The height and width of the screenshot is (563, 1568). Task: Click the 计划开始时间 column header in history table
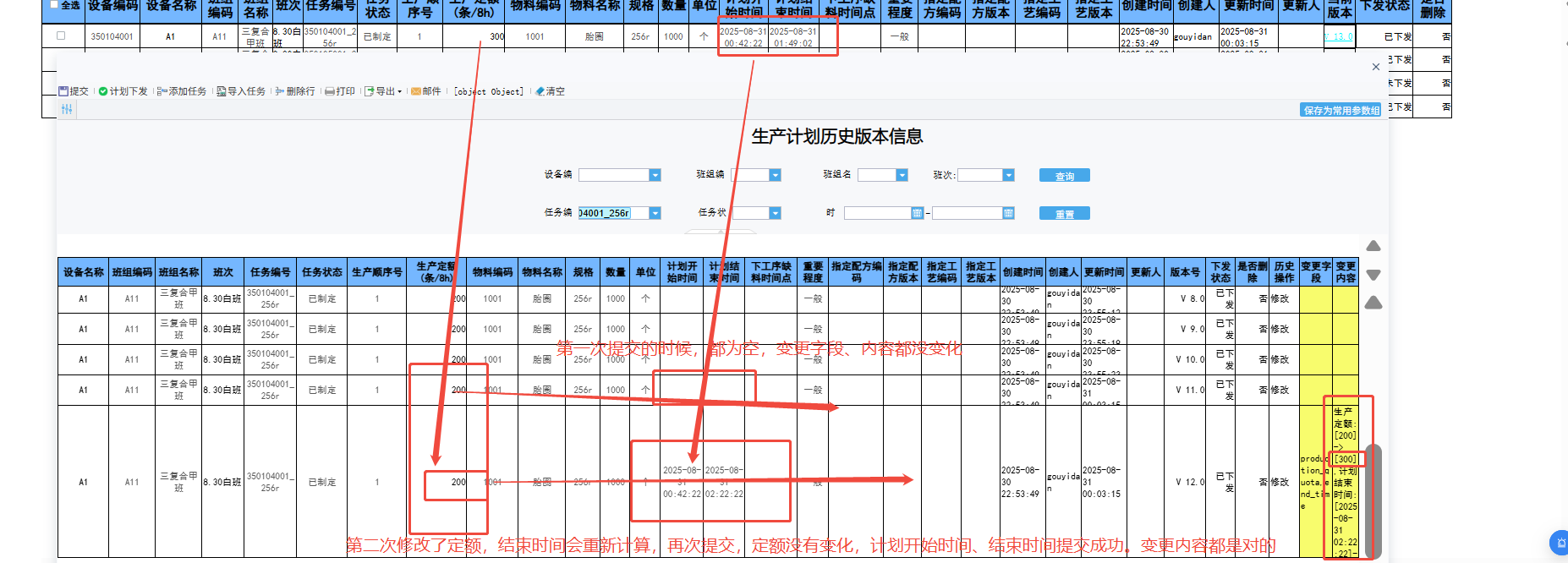[x=682, y=272]
